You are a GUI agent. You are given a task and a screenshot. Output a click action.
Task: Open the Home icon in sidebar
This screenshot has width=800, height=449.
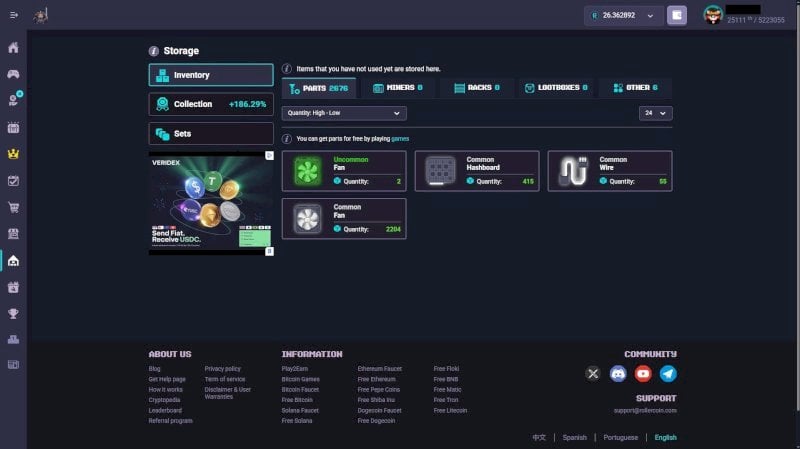click(x=13, y=47)
